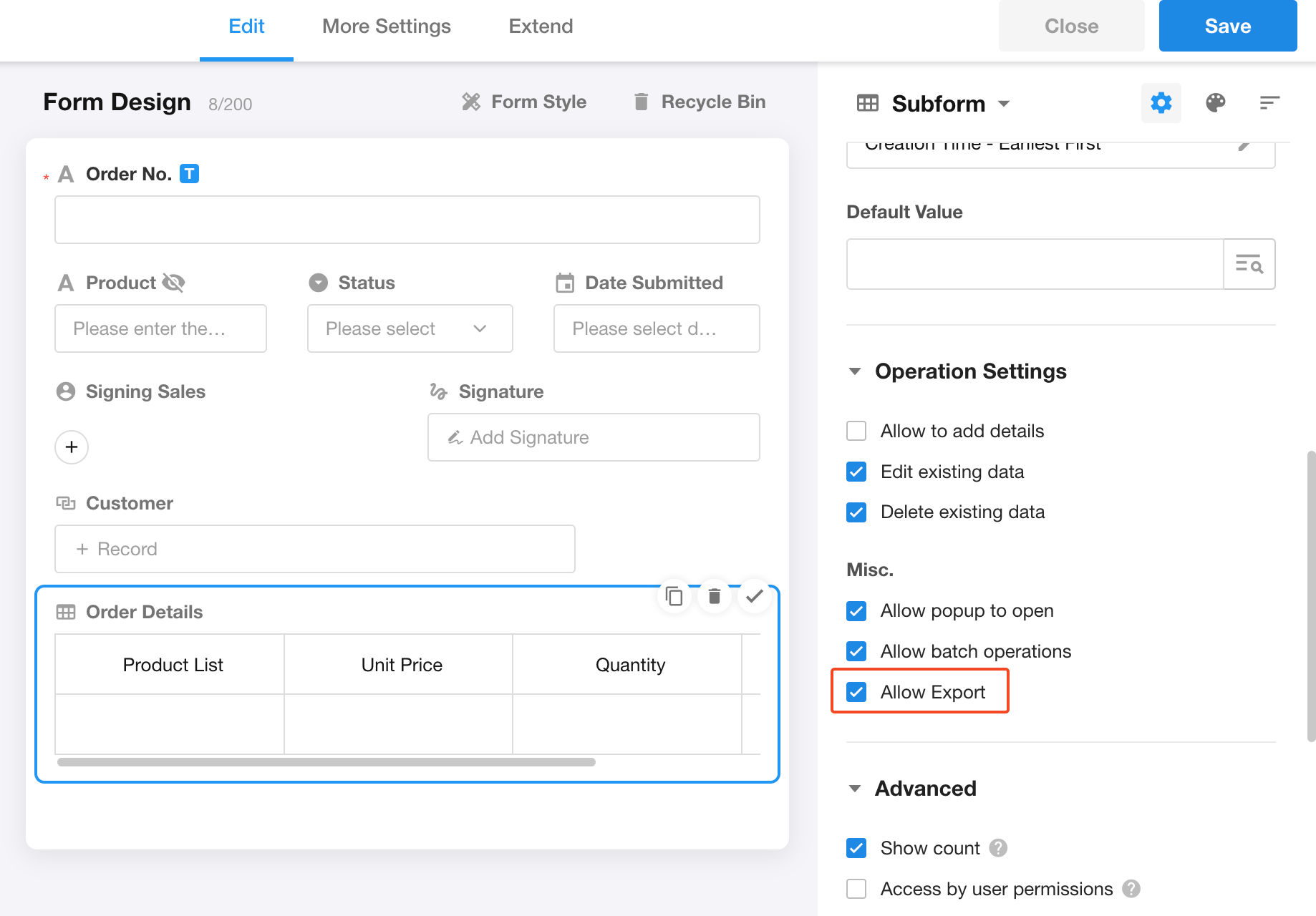
Task: Click the help icon next to Show count
Action: tap(998, 848)
